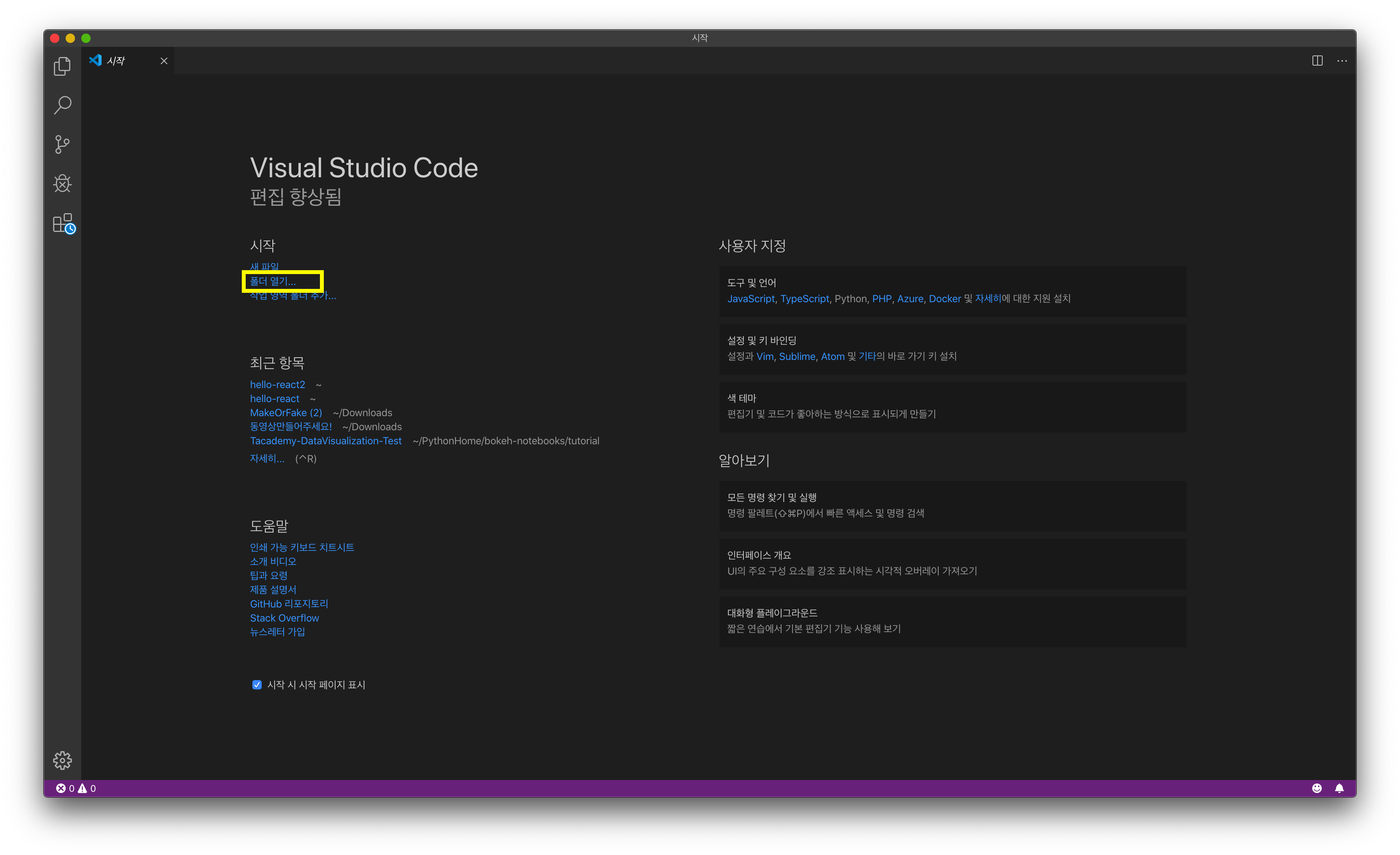Install Docker support link
Screen dimensions: 1400x855
944,299
